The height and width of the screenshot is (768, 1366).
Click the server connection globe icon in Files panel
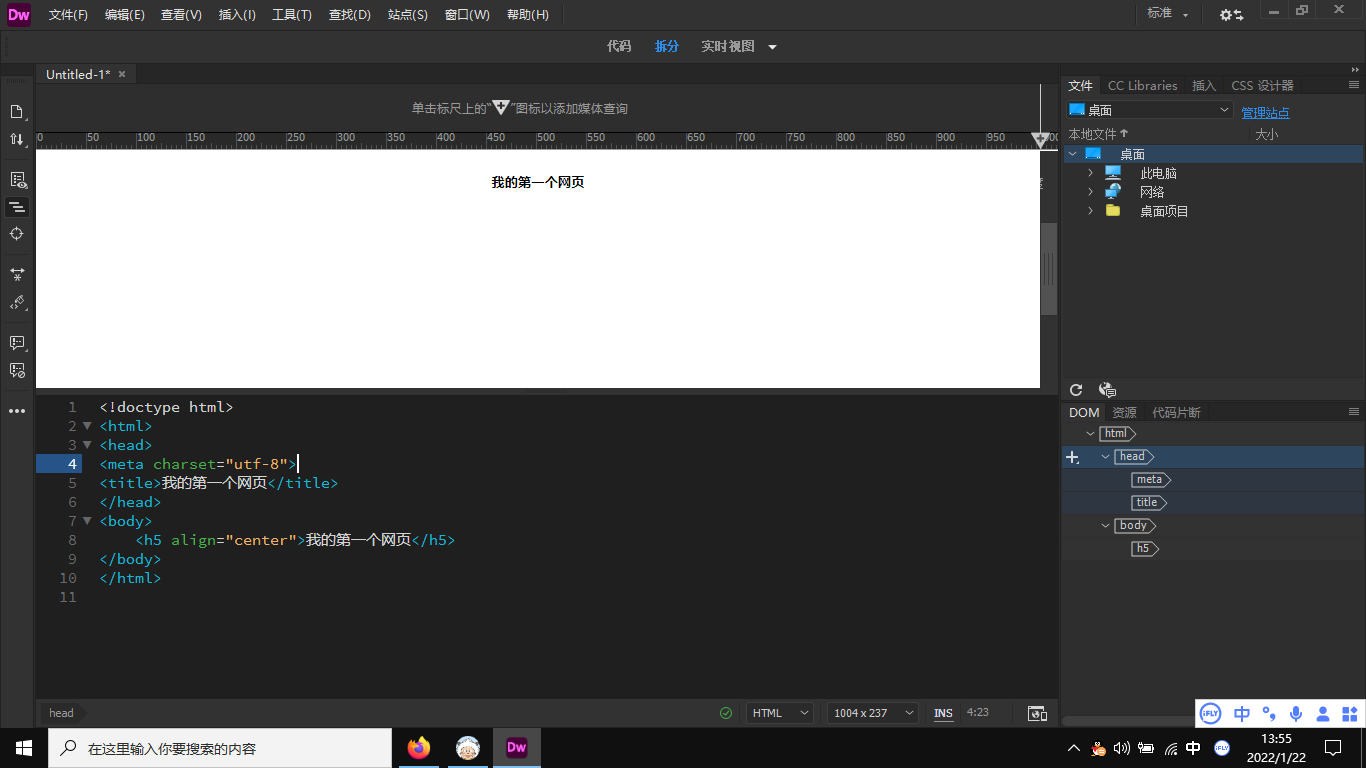(x=1107, y=390)
